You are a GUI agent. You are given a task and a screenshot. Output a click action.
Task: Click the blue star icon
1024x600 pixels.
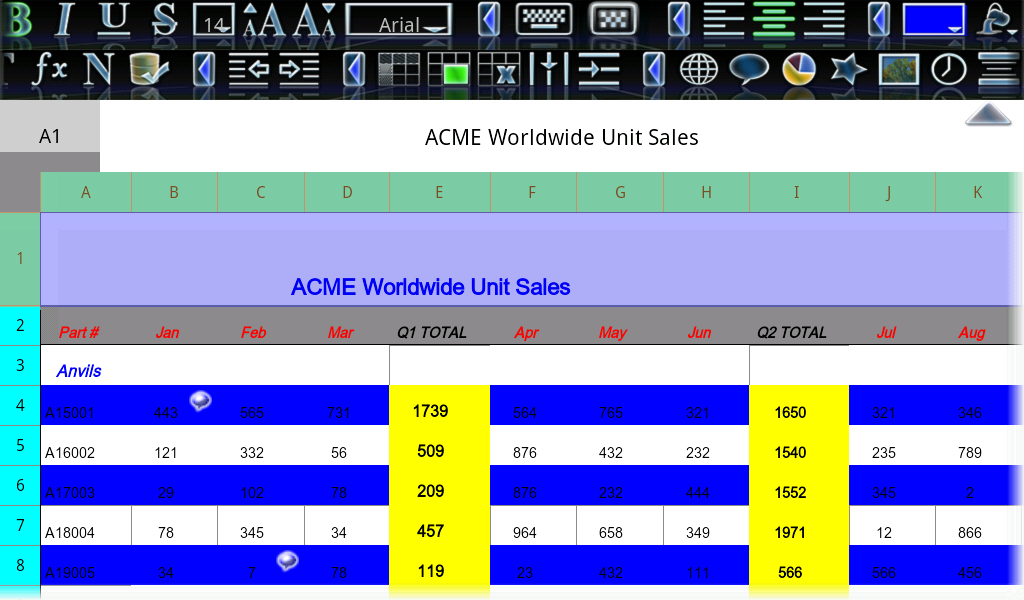click(x=848, y=69)
